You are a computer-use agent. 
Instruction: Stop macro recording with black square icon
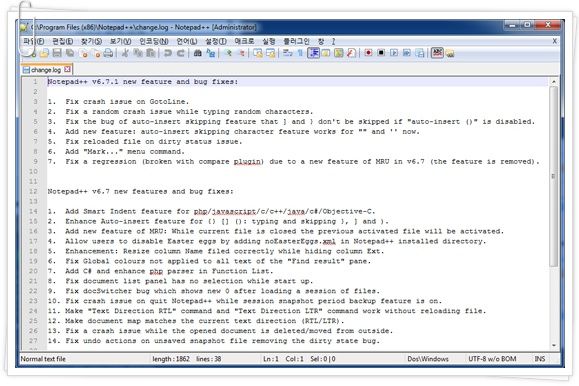coord(381,53)
